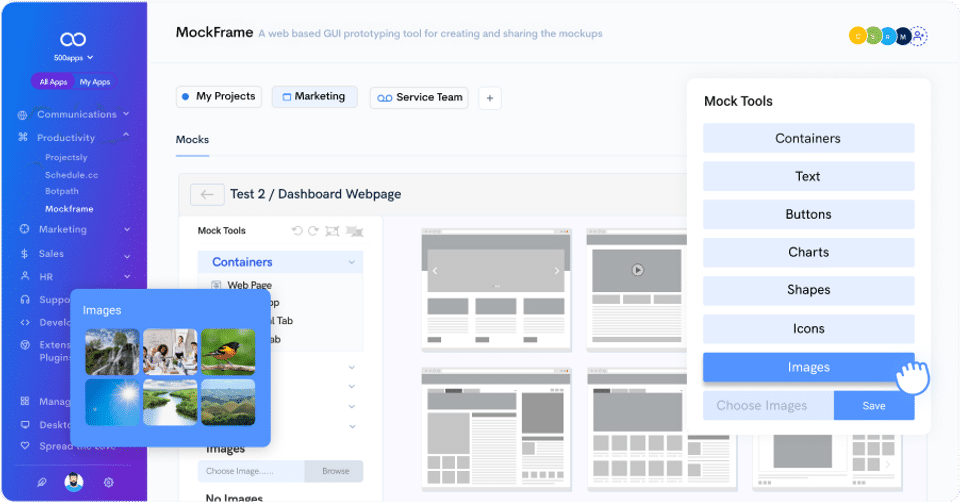This screenshot has width=960, height=502.
Task: Choose Buttons in Mock Tools popup
Action: coord(808,214)
